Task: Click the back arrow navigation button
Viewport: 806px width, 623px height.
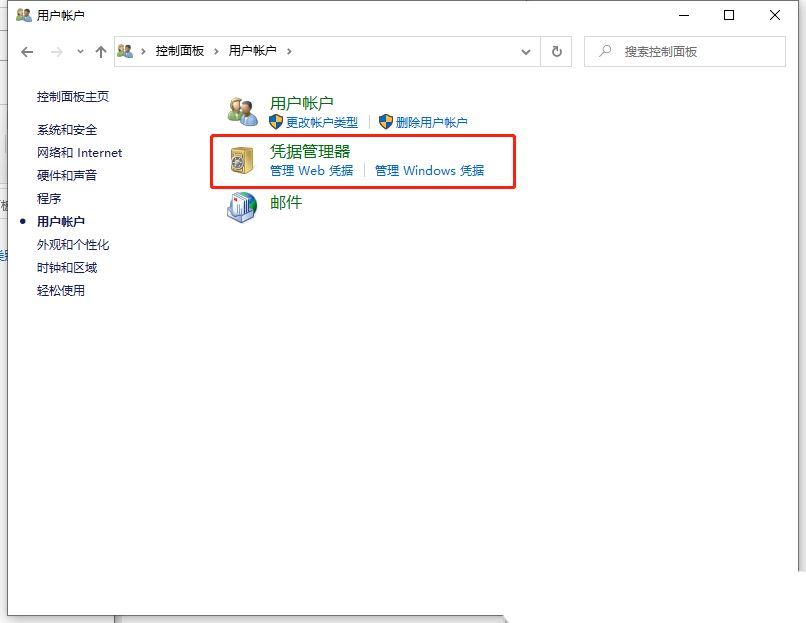Action: pos(27,51)
